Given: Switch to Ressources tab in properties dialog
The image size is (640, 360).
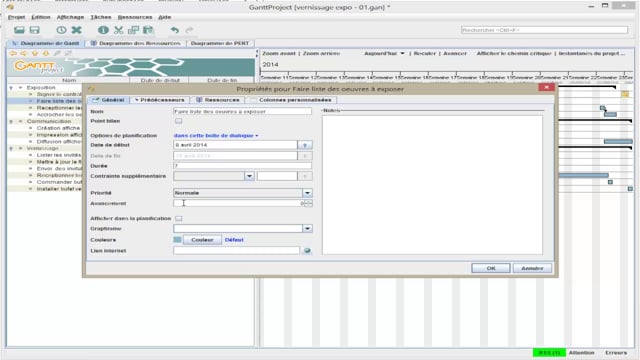Looking at the screenshot, I should [218, 100].
